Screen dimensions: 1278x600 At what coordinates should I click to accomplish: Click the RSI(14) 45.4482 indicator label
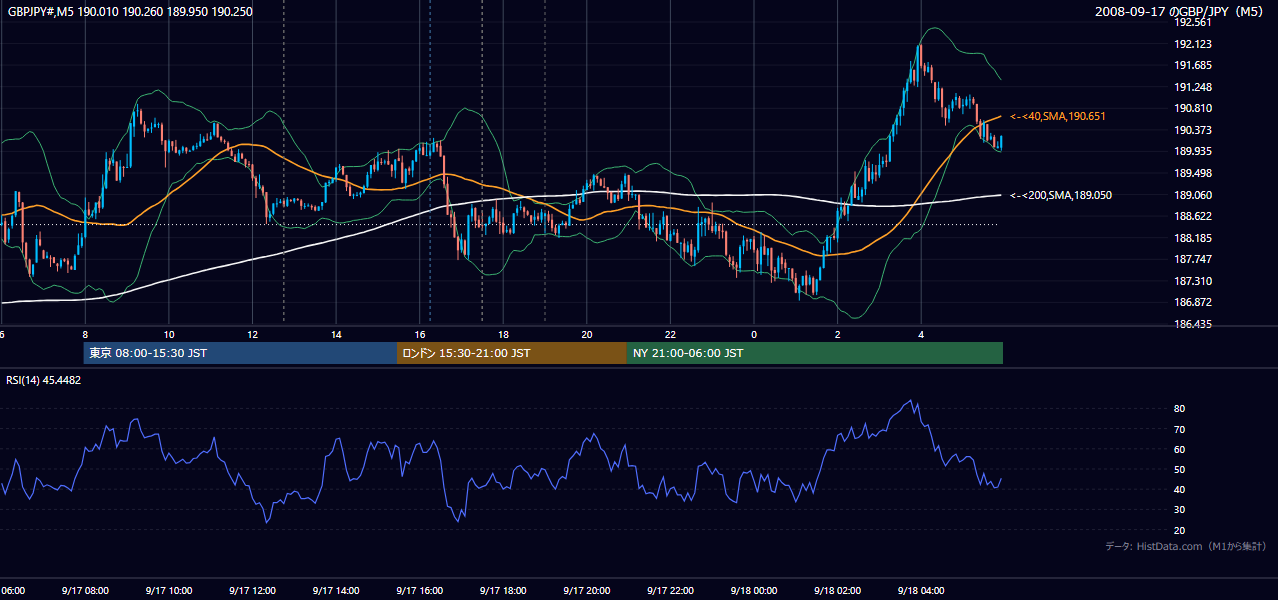pyautogui.click(x=44, y=380)
